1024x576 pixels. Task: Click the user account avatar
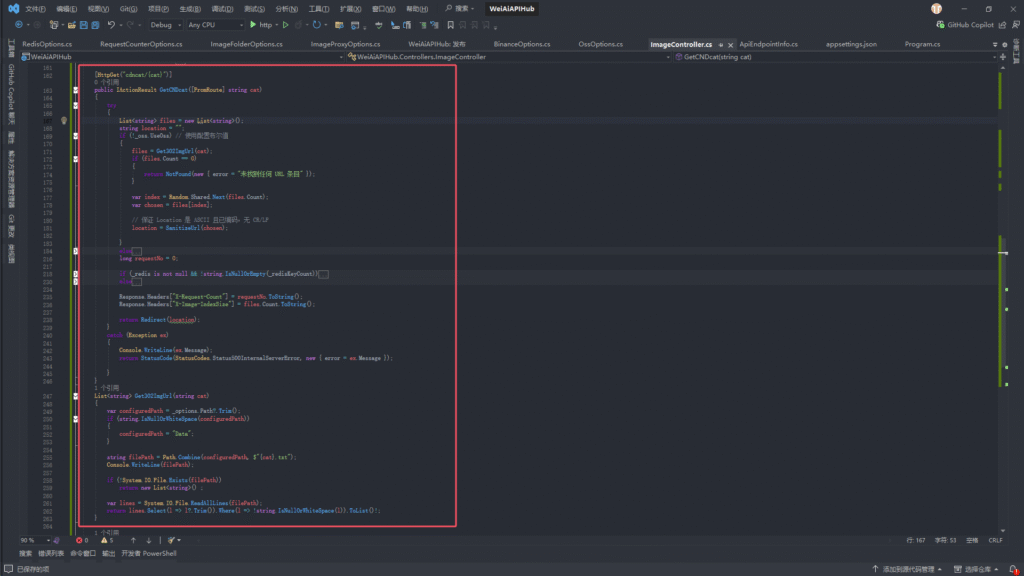(936, 8)
